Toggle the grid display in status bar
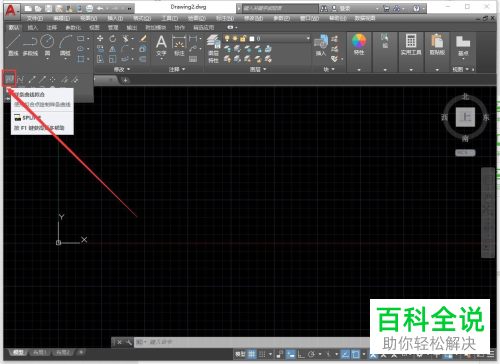 (x=252, y=354)
